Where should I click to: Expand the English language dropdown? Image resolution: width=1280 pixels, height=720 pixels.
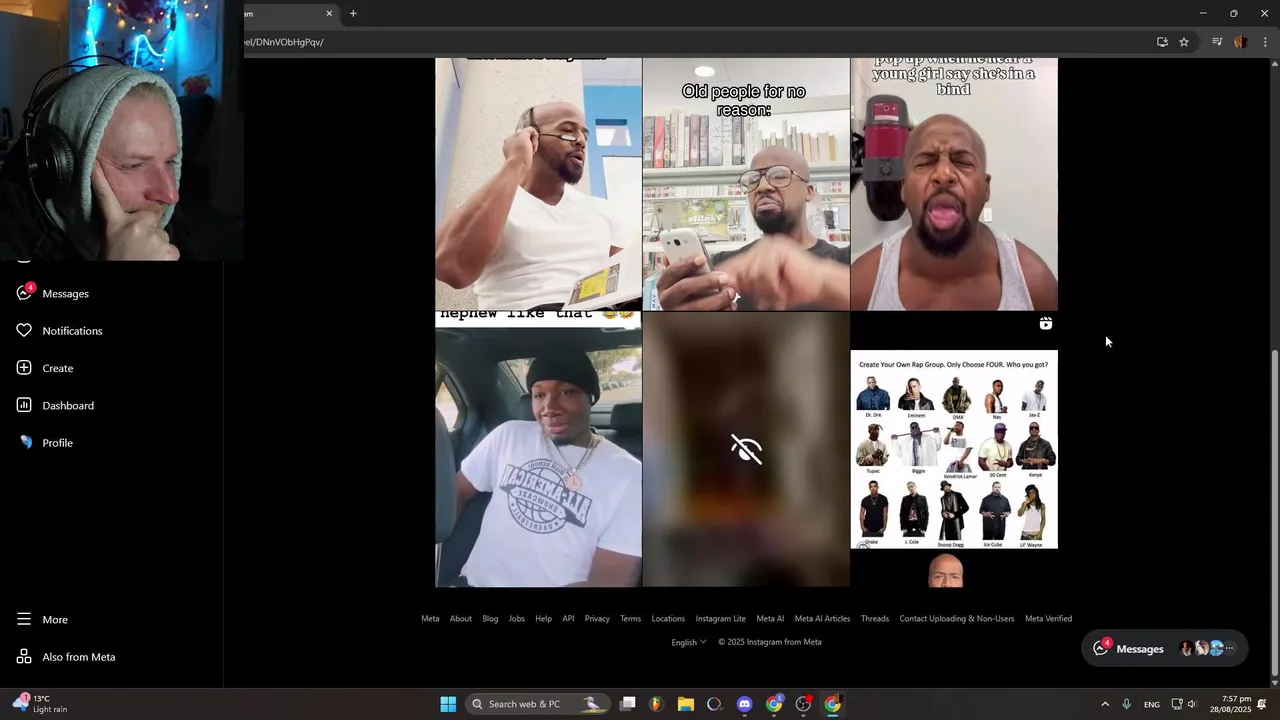click(689, 642)
